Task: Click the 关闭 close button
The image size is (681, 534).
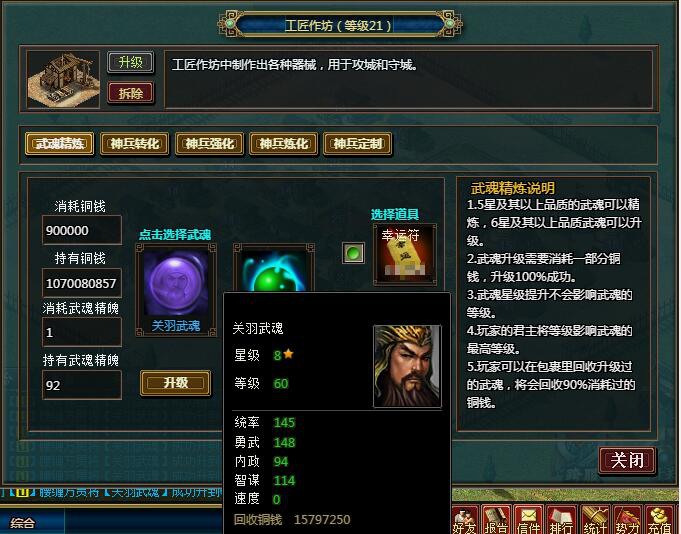Action: [x=627, y=460]
